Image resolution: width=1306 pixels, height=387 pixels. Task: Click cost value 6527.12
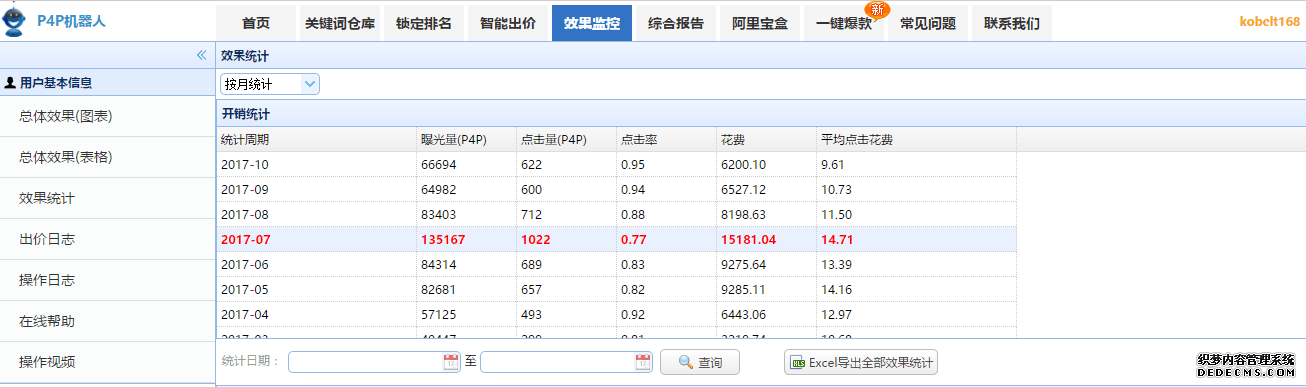pyautogui.click(x=743, y=190)
